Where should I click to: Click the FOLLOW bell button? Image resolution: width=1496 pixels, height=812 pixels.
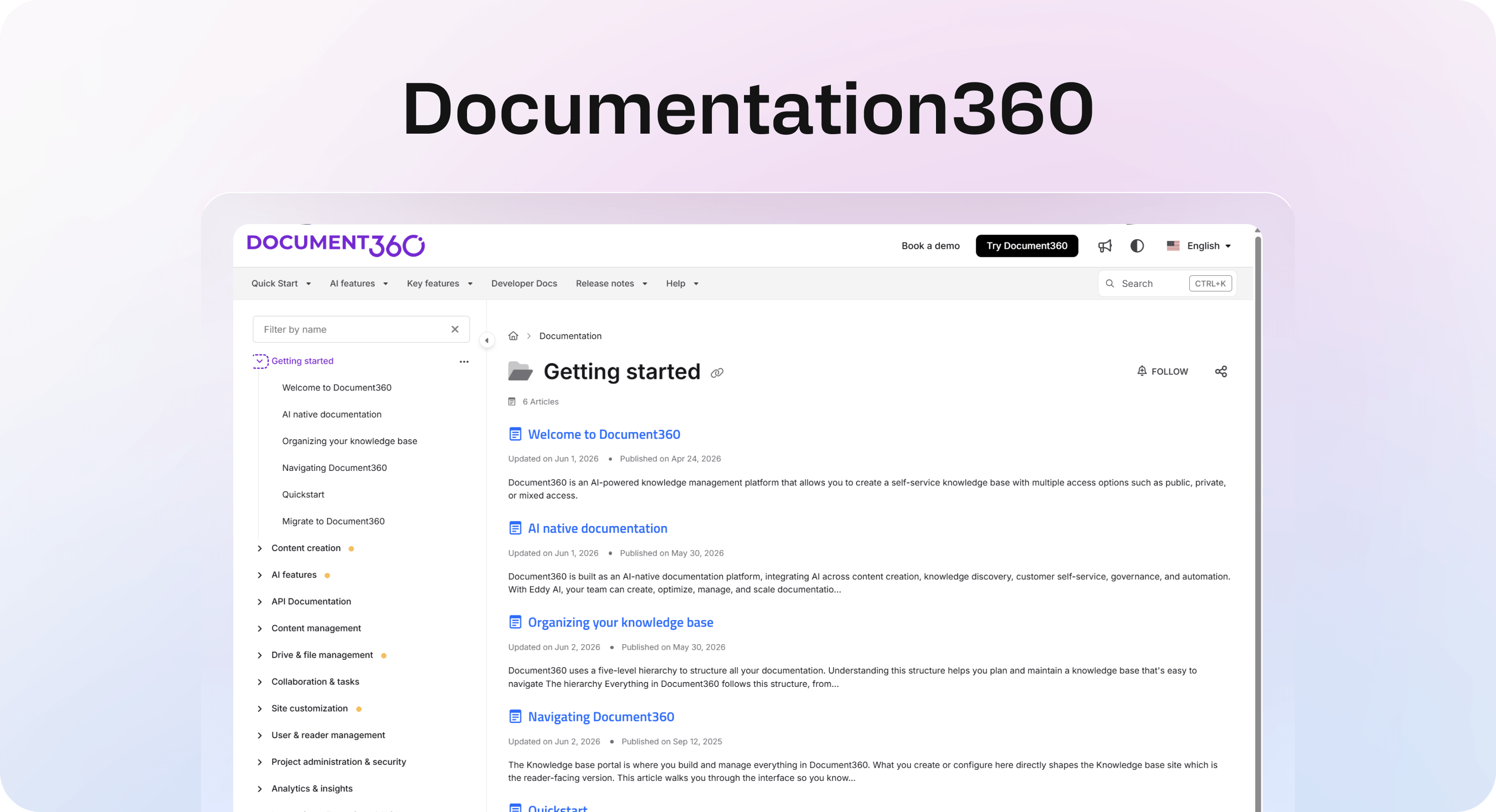[1162, 371]
